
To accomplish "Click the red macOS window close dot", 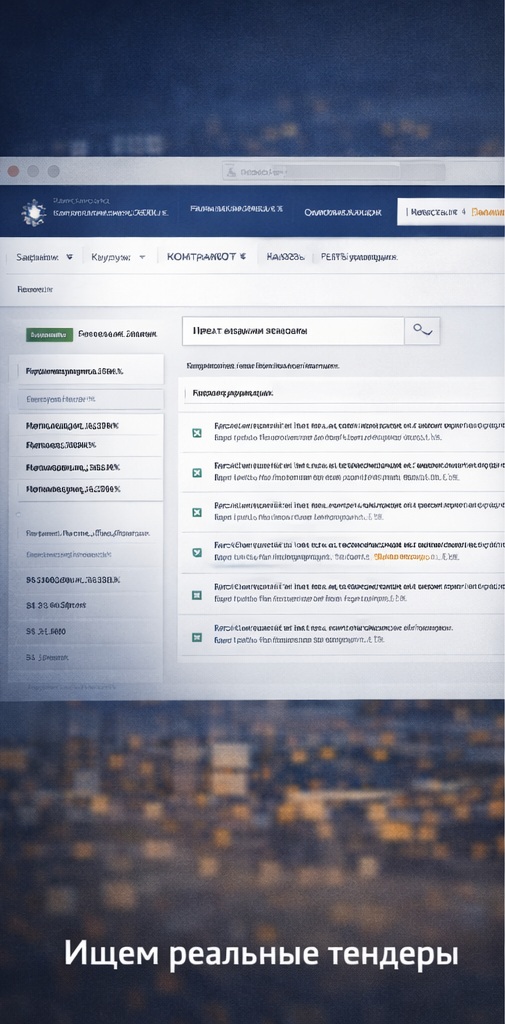I will [12, 172].
